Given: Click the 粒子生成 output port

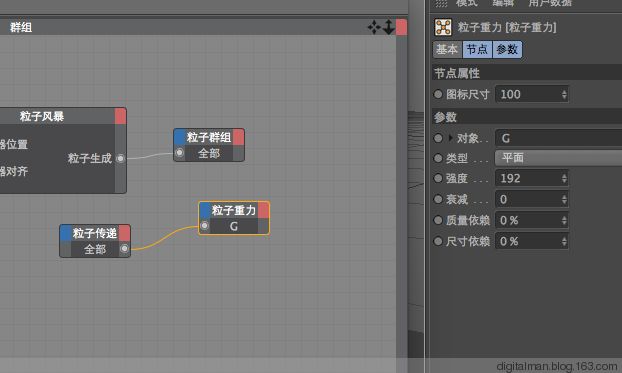Looking at the screenshot, I should pyautogui.click(x=120, y=158).
